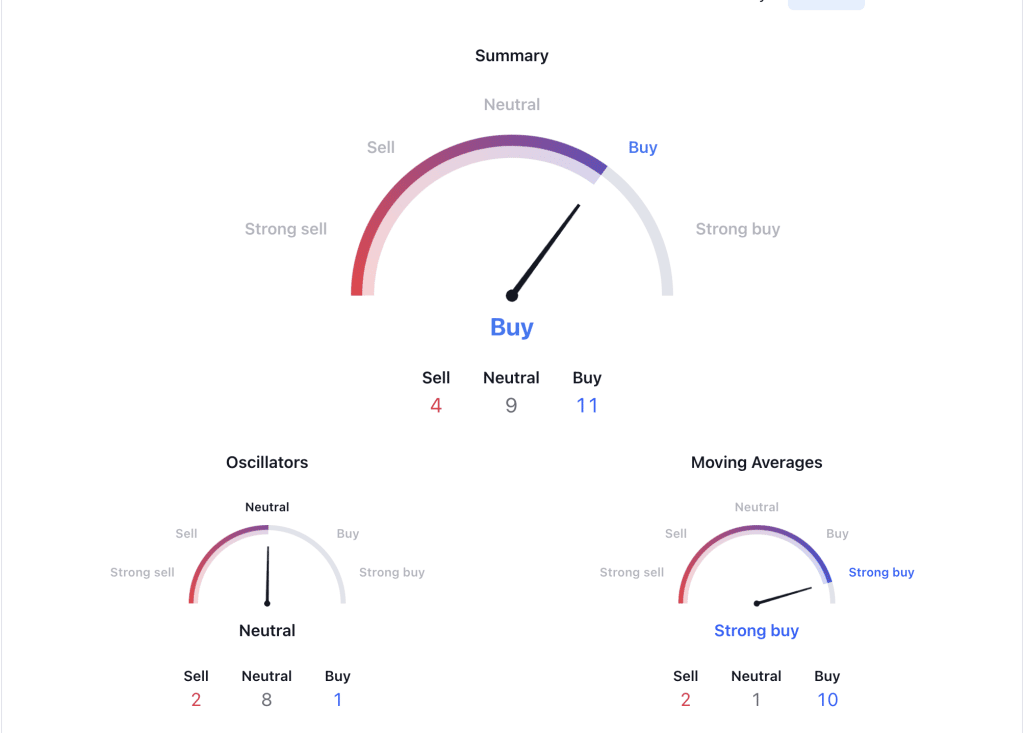Image resolution: width=1024 pixels, height=733 pixels.
Task: Click the Moving Averages buy count of 10
Action: [x=827, y=700]
